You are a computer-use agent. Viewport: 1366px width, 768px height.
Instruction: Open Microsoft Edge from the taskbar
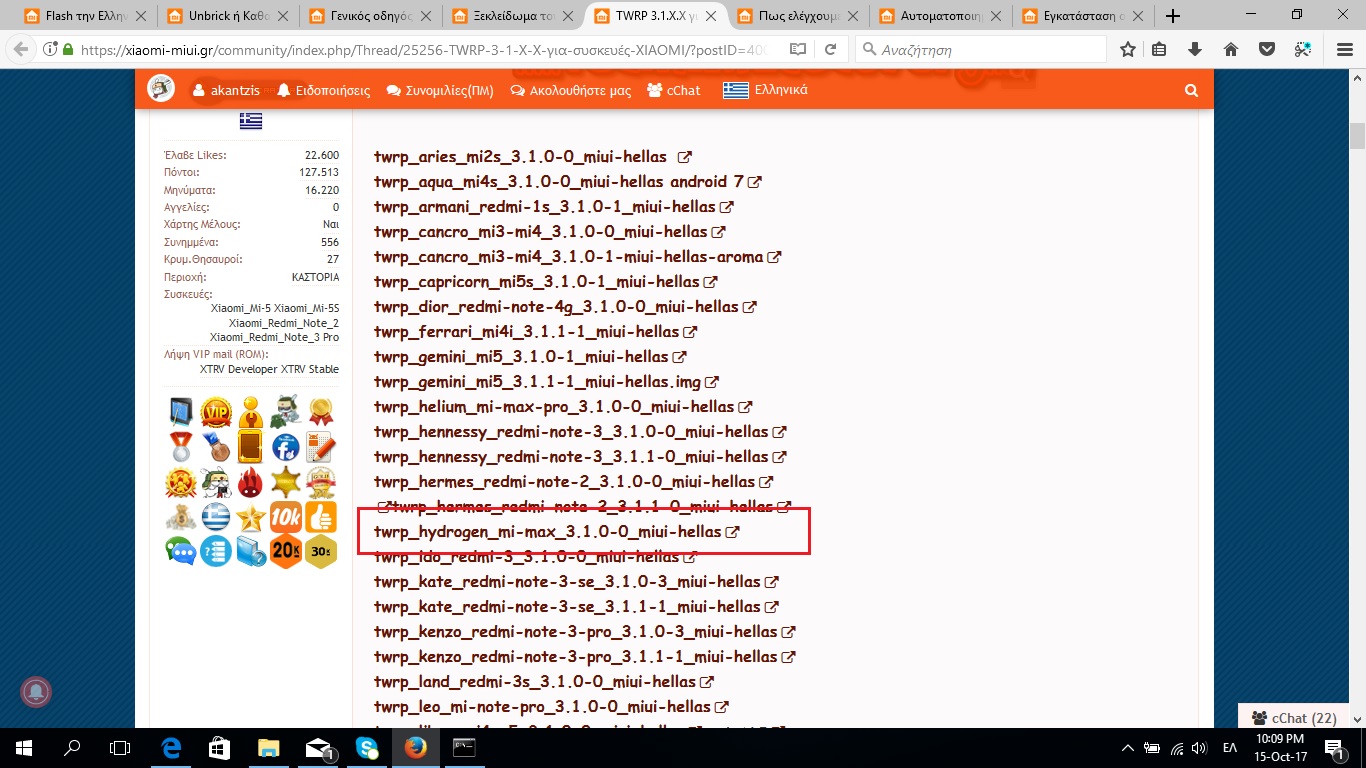(171, 747)
